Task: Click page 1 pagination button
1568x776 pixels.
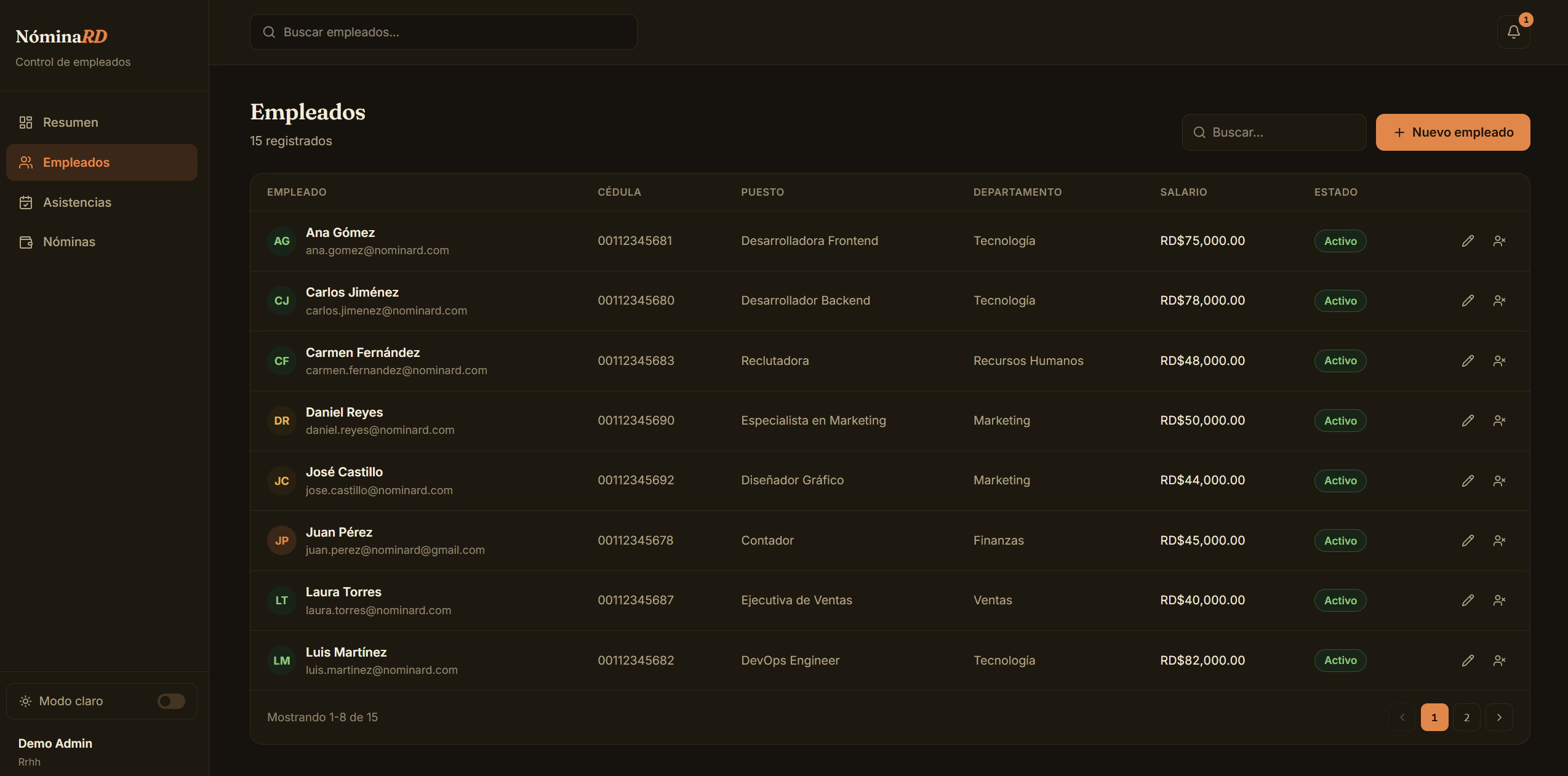Action: pos(1434,718)
